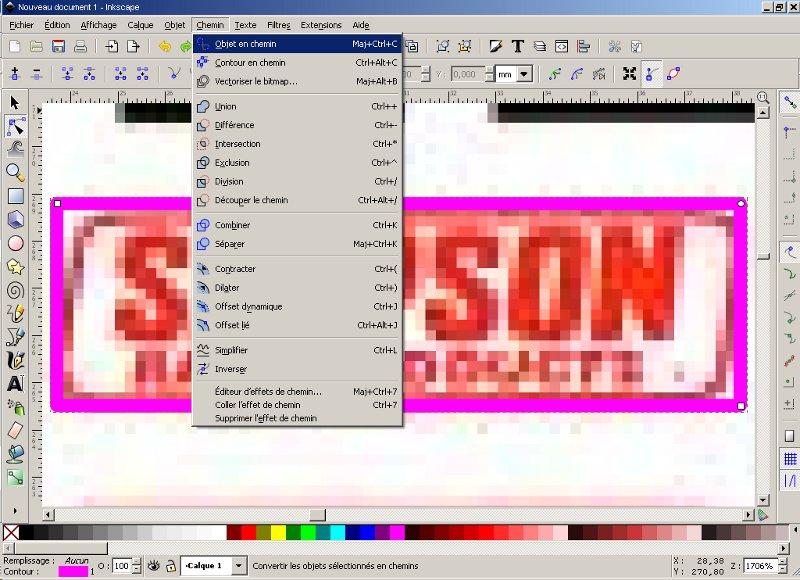Screen dimensions: 800x580
Task: Choose Offset dynamique menu entry
Action: [x=297, y=307]
